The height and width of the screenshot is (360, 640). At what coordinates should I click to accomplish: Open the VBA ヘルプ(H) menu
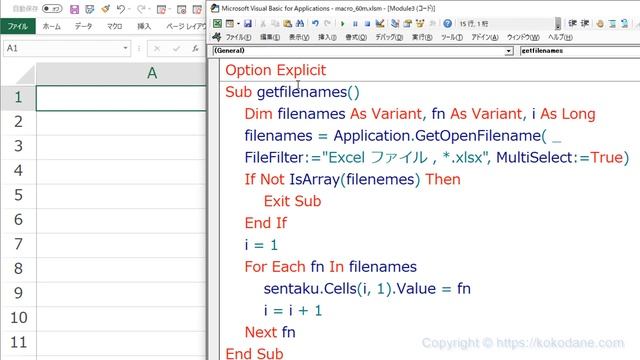(560, 37)
